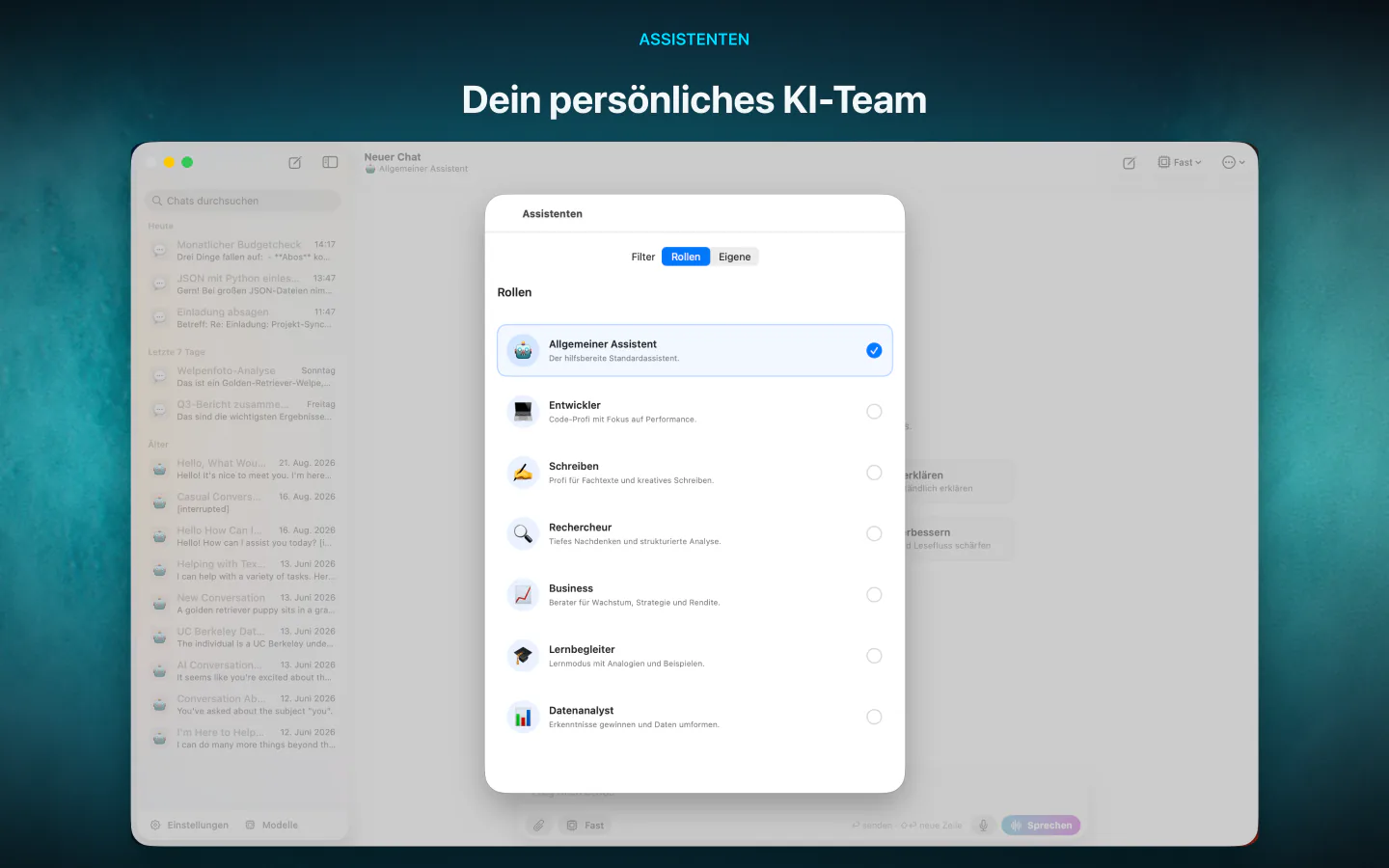Open the Helping with Tex... chat
Screen dimensions: 1389x868
243,570
